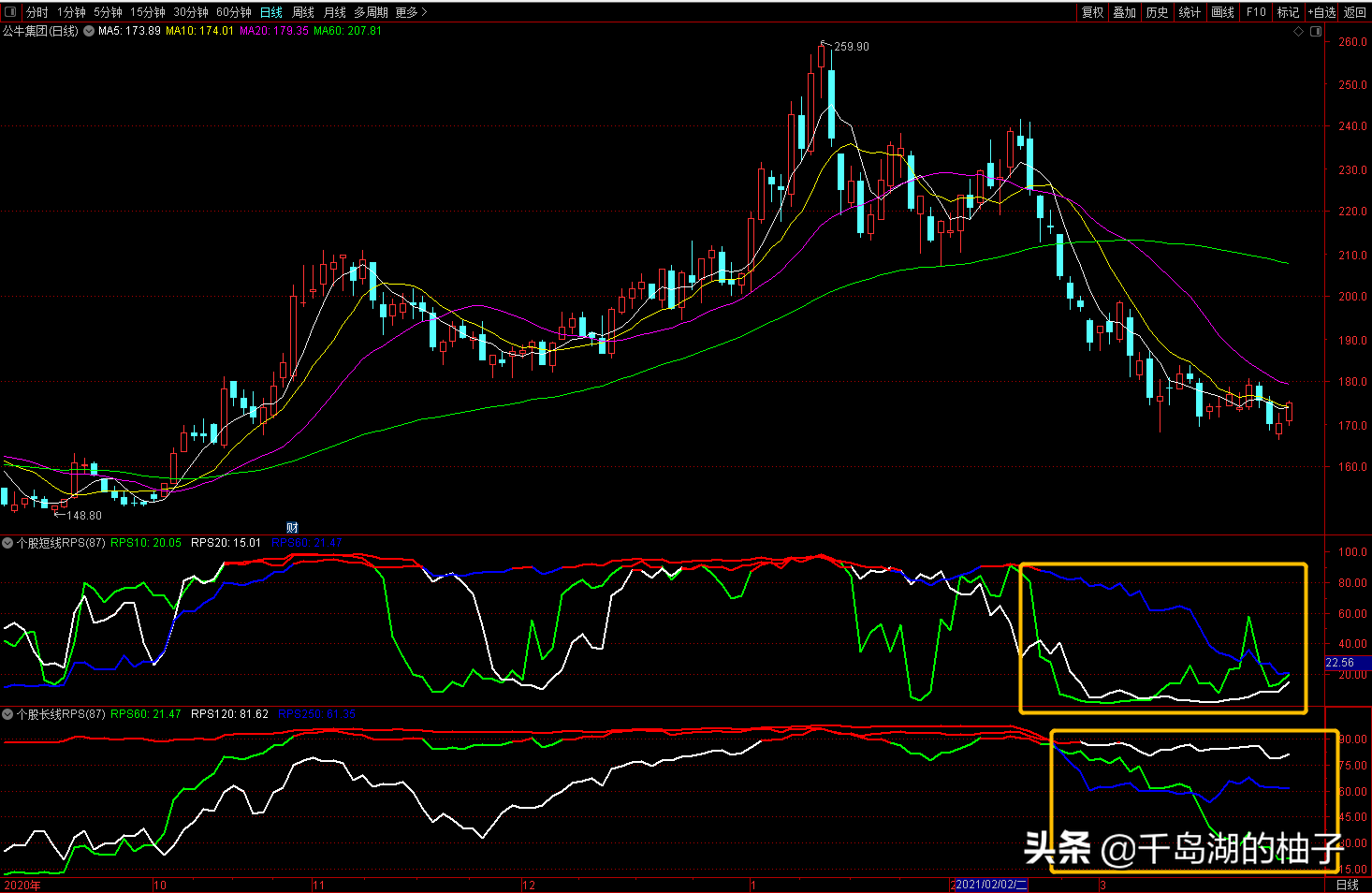
Task: Expand 公牛集团(日线) main chart indicator dropdown
Action: [x=89, y=31]
